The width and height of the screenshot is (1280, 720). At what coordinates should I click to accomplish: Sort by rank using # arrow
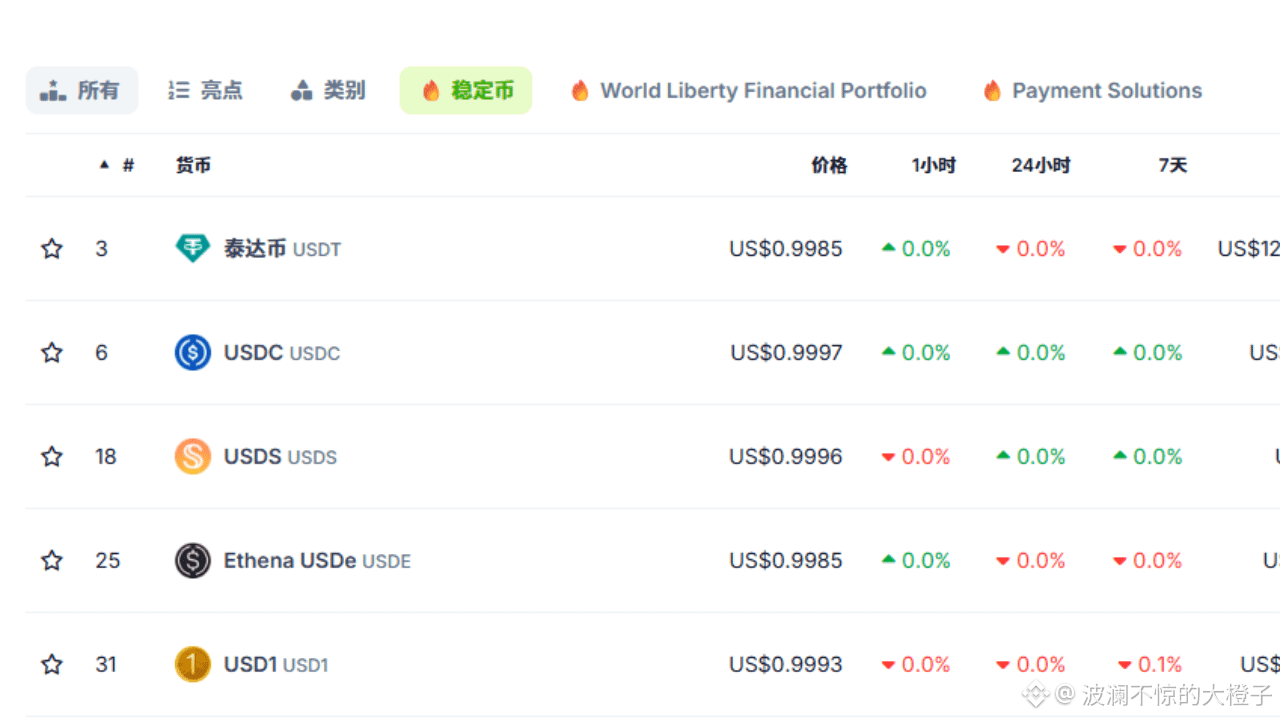click(x=104, y=165)
